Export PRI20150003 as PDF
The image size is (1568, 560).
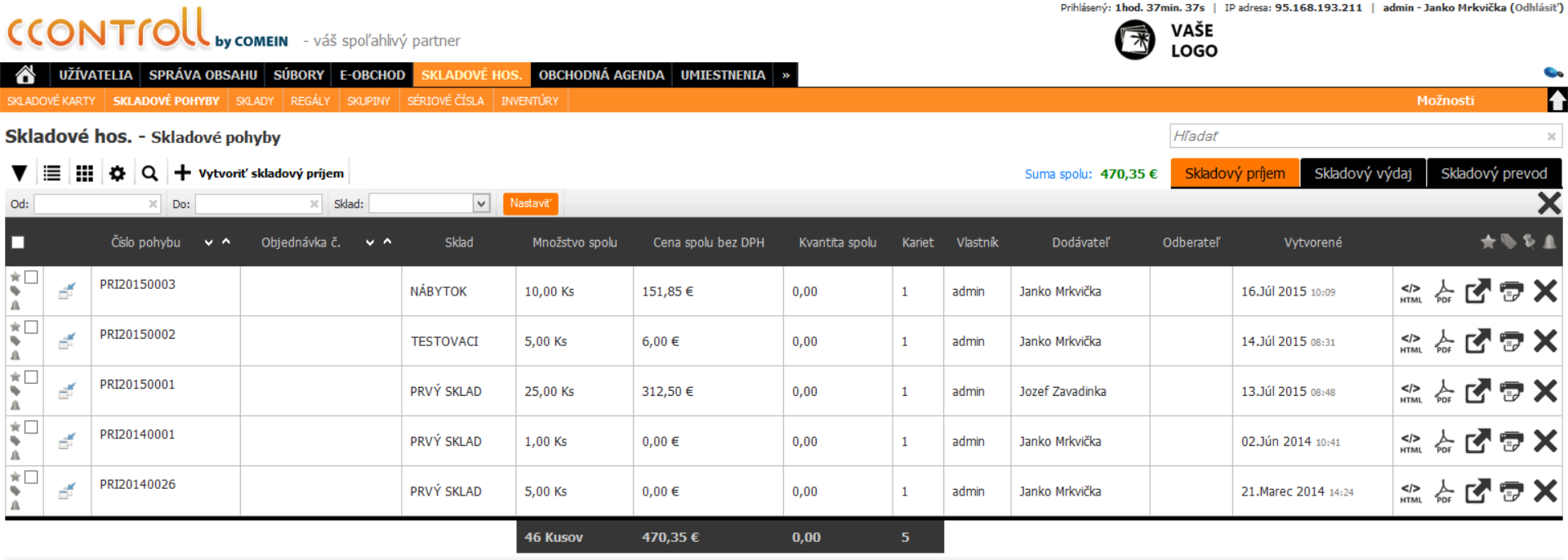pyautogui.click(x=1444, y=291)
